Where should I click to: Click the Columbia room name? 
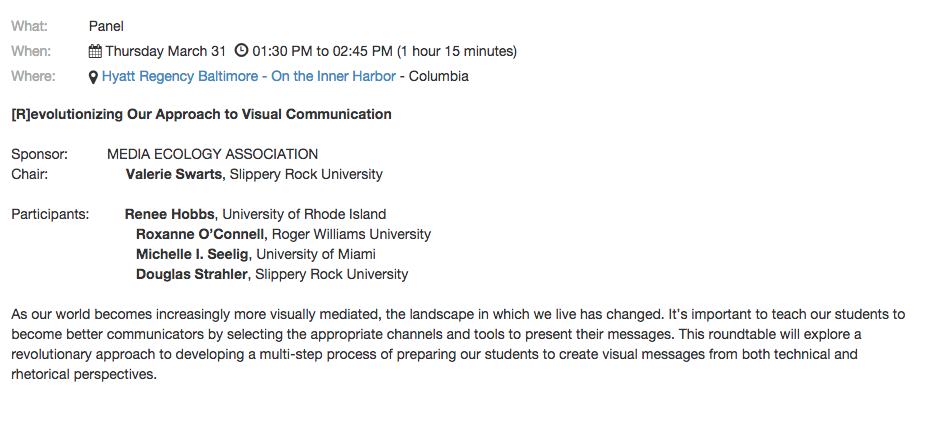tap(439, 76)
